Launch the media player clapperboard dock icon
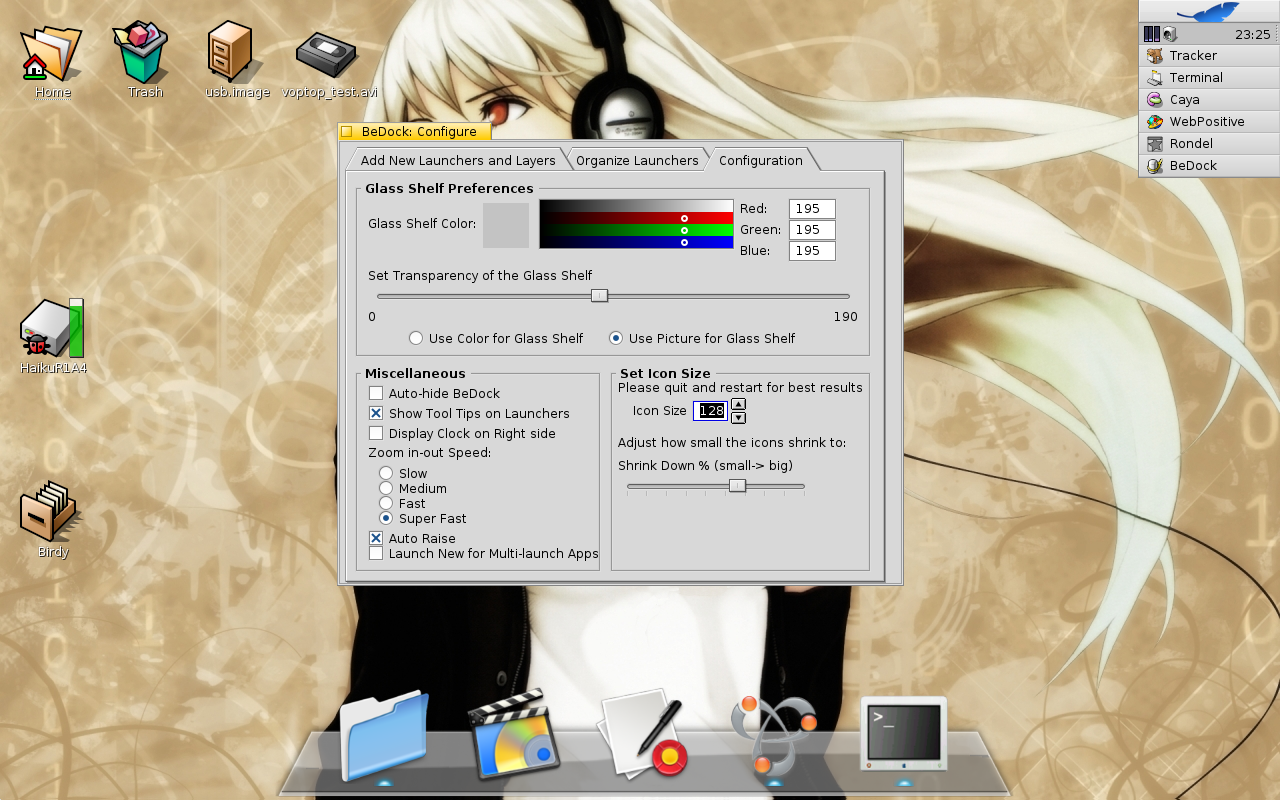Screen dimensions: 1280x800 [513, 735]
